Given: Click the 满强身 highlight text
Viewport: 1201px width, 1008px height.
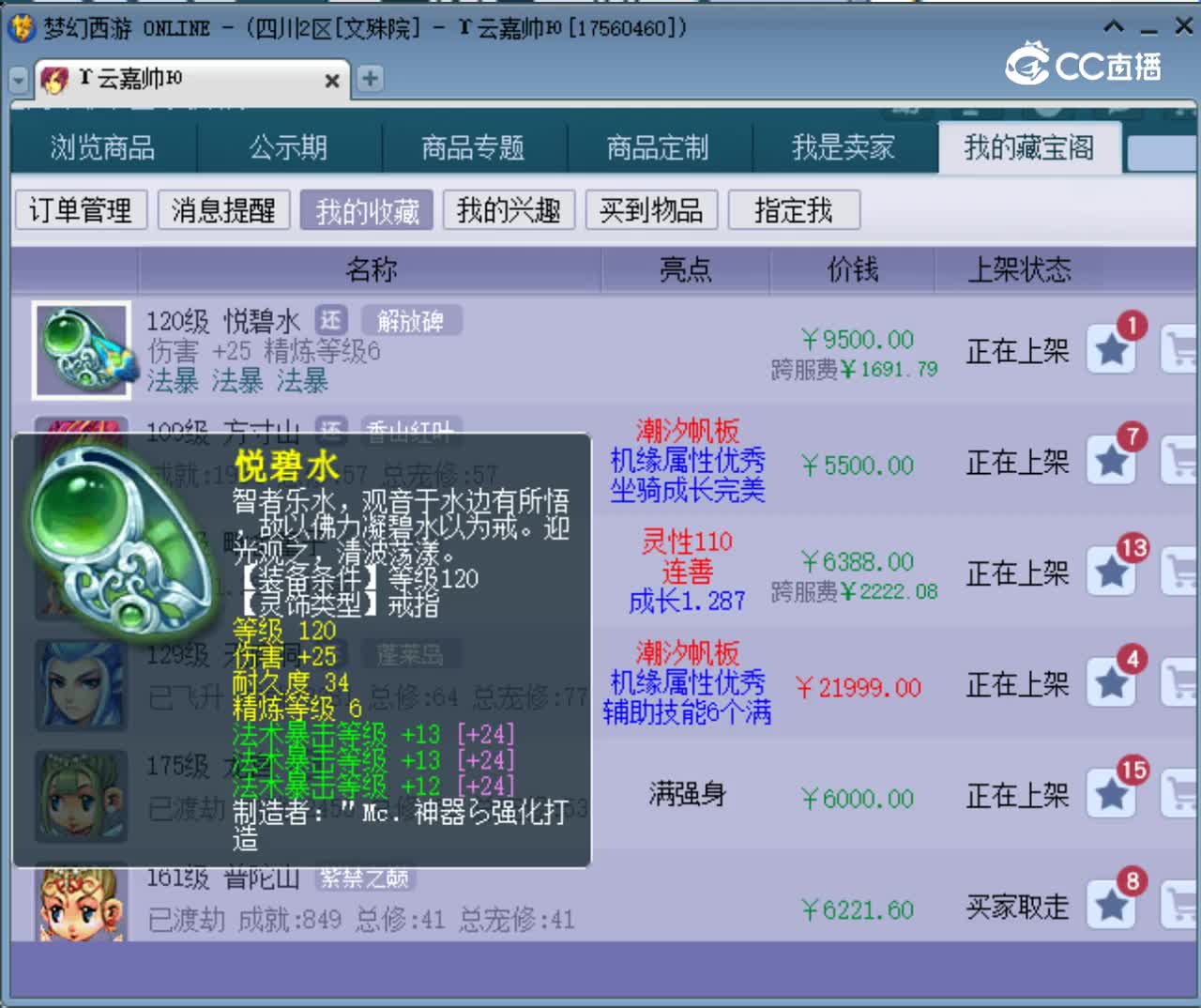Looking at the screenshot, I should pos(687,795).
